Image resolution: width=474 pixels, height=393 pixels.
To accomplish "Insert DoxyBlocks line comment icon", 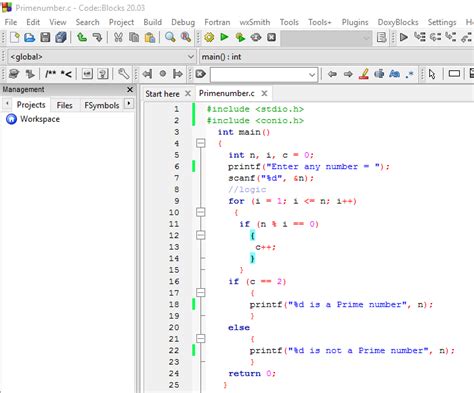I will (66, 74).
